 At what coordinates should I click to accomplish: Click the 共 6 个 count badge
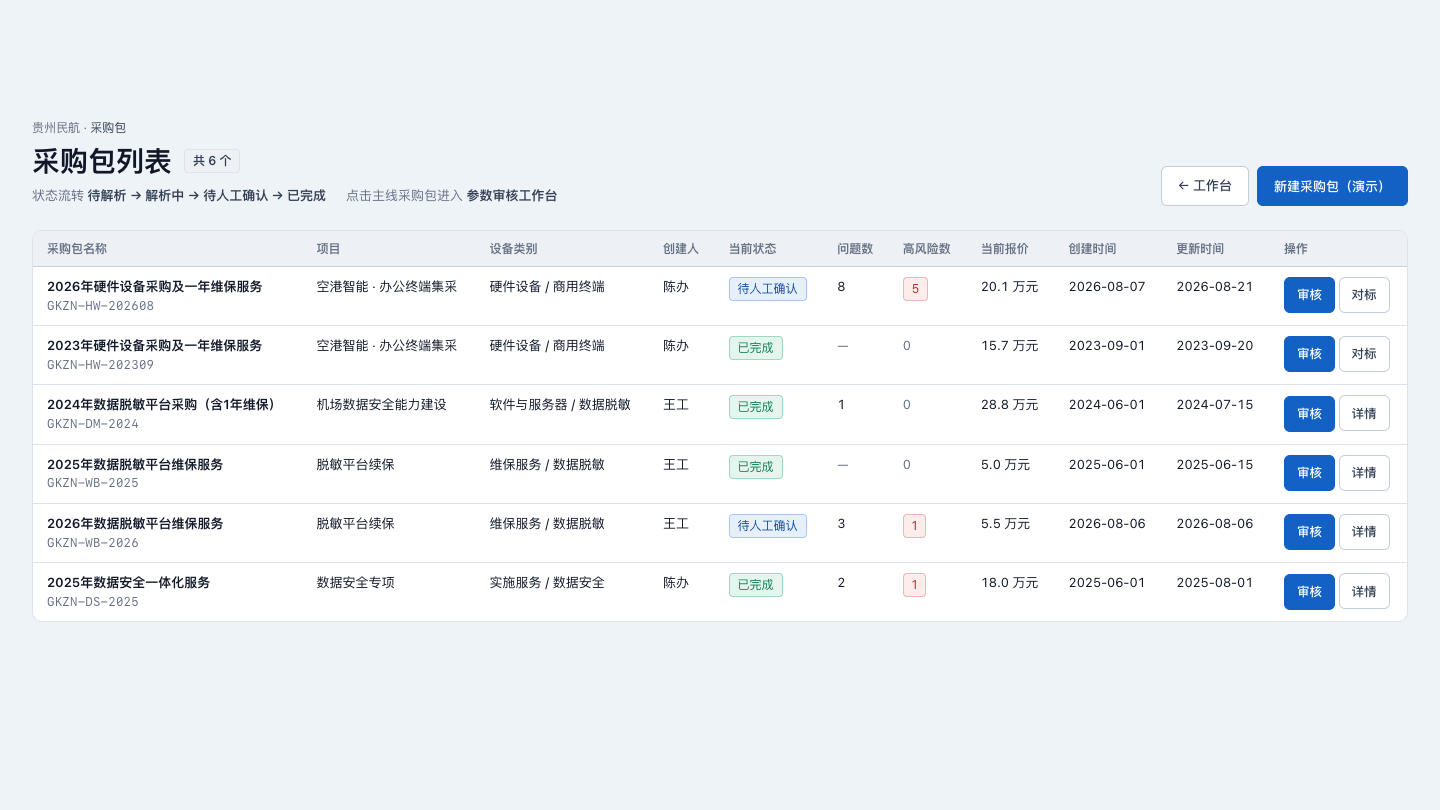pyautogui.click(x=212, y=161)
